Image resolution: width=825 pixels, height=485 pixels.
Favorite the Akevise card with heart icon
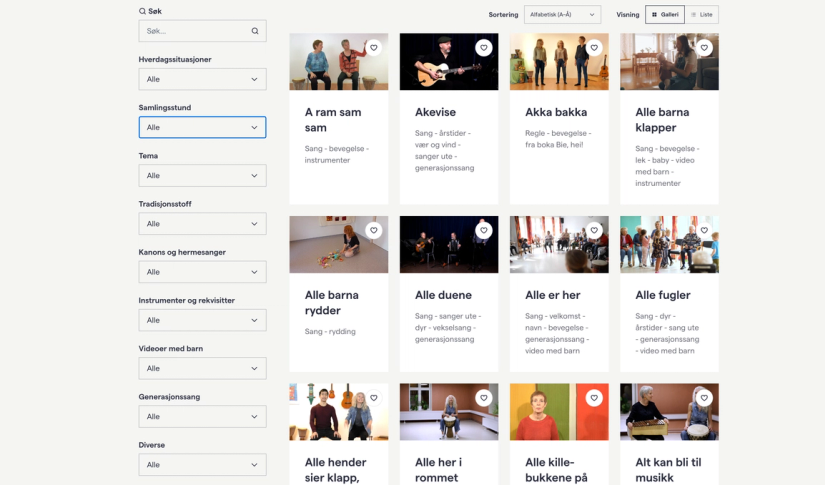(x=484, y=48)
